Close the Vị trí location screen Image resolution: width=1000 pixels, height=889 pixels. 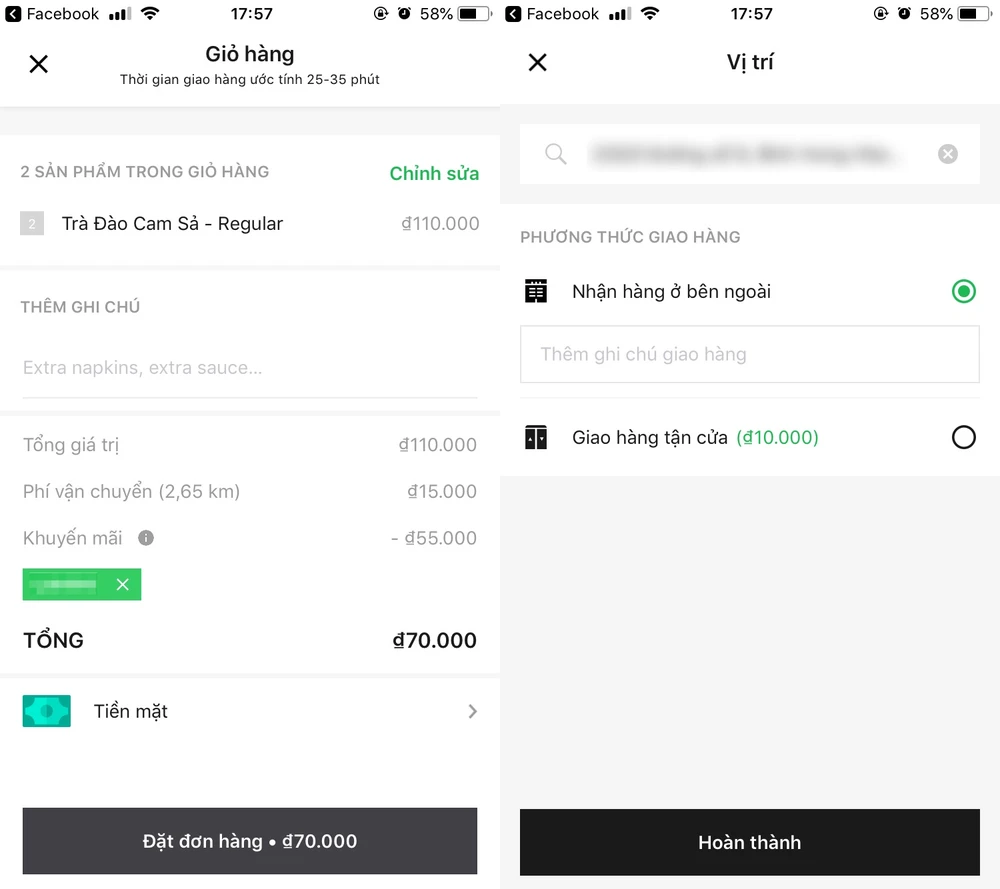[538, 62]
